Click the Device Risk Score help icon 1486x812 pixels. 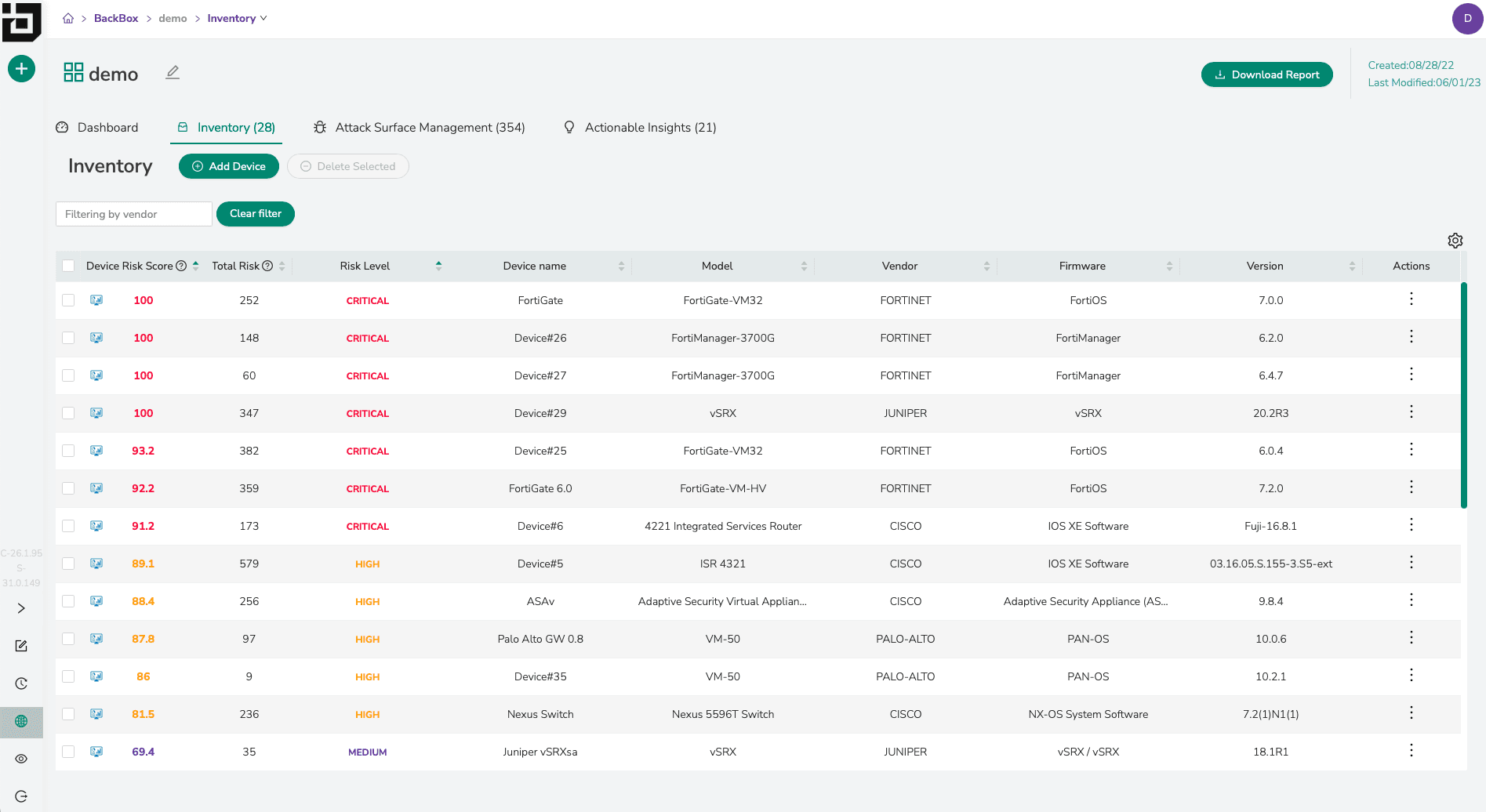point(181,266)
